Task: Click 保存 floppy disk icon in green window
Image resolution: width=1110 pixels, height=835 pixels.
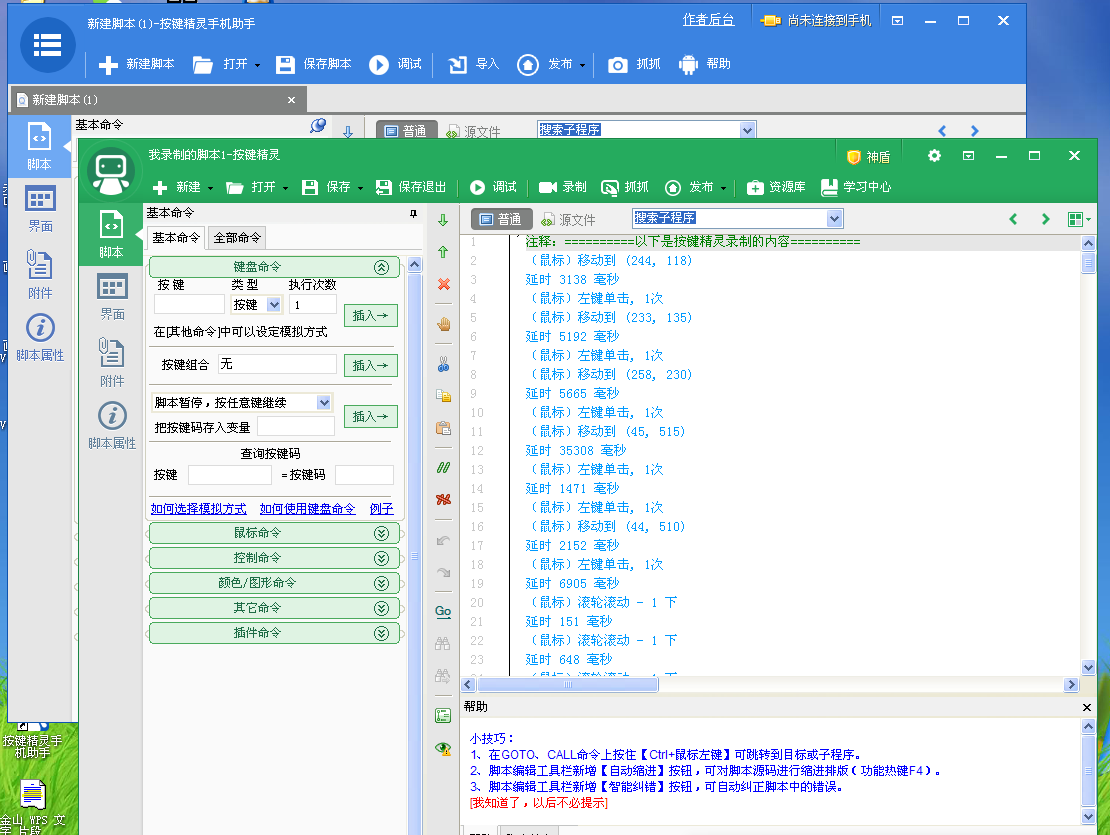Action: 309,188
